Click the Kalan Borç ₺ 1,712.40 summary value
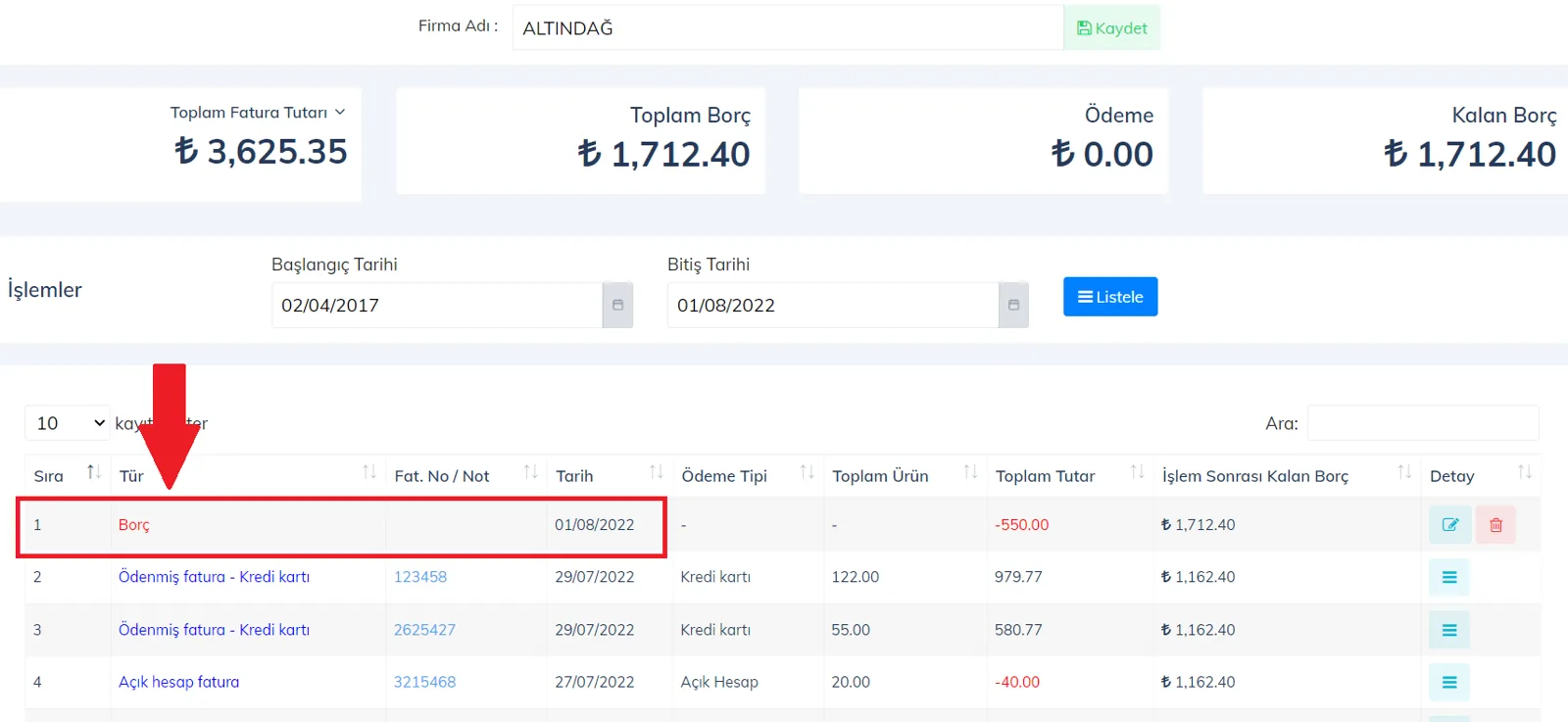Viewport: 1568px width, 722px height. (1469, 154)
